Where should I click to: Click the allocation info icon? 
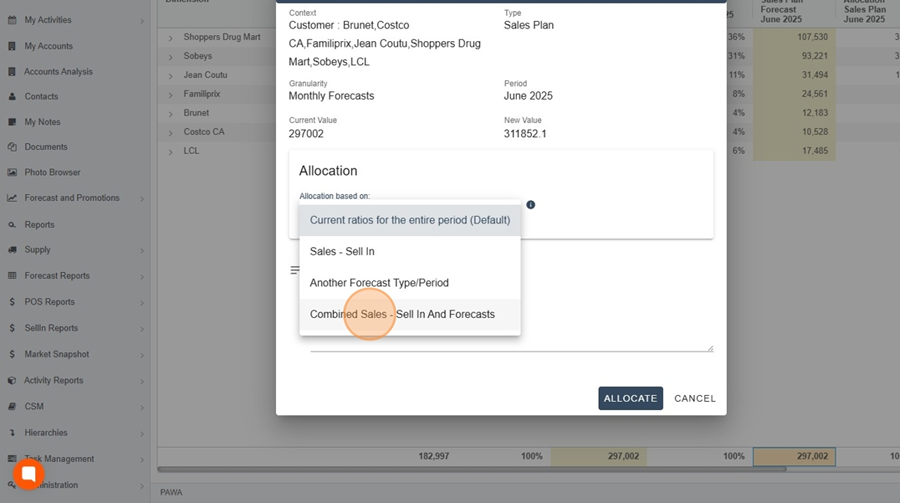tap(530, 205)
